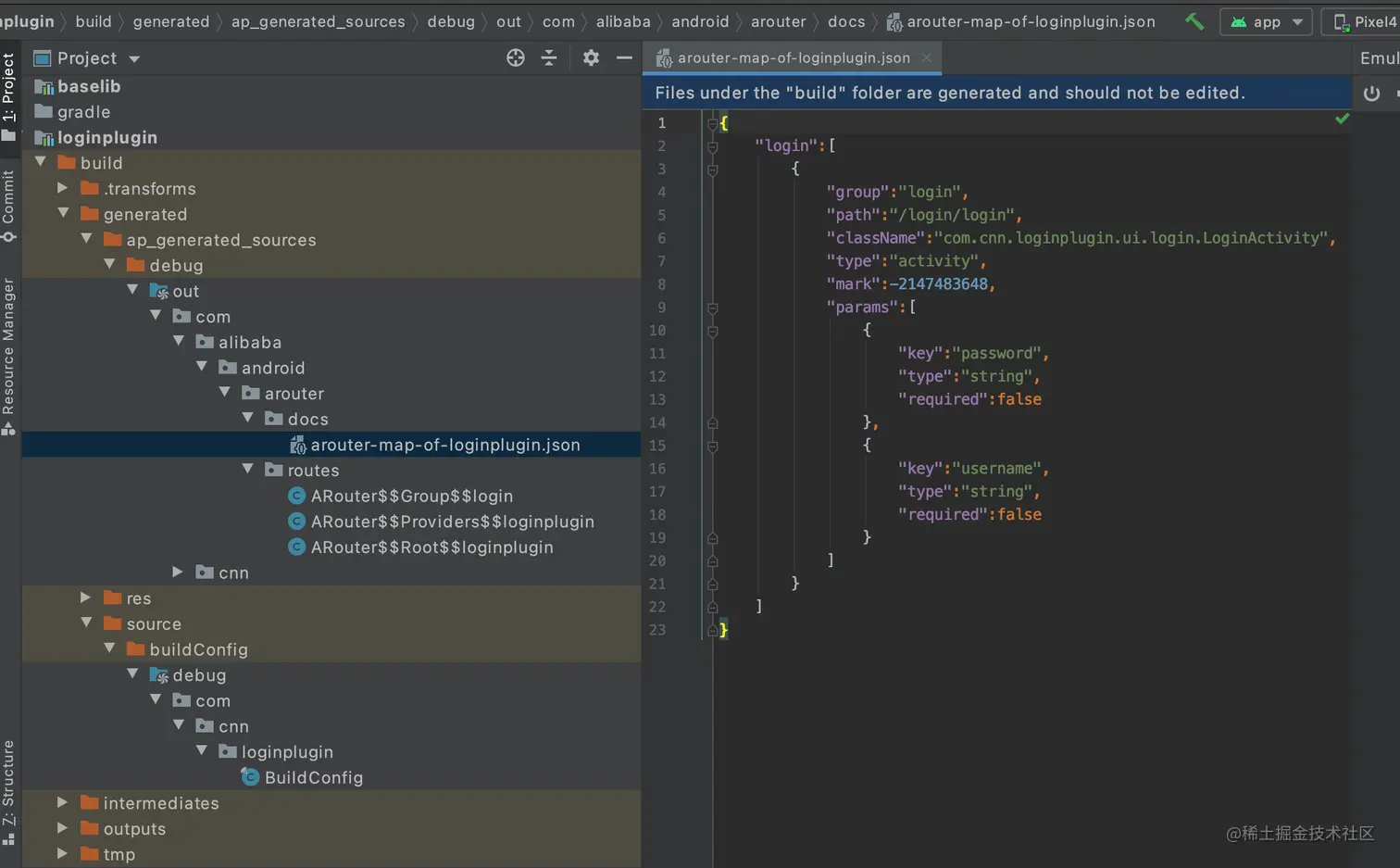Open the 1: Project side tool window
This screenshot has width=1400, height=868.
click(x=9, y=96)
